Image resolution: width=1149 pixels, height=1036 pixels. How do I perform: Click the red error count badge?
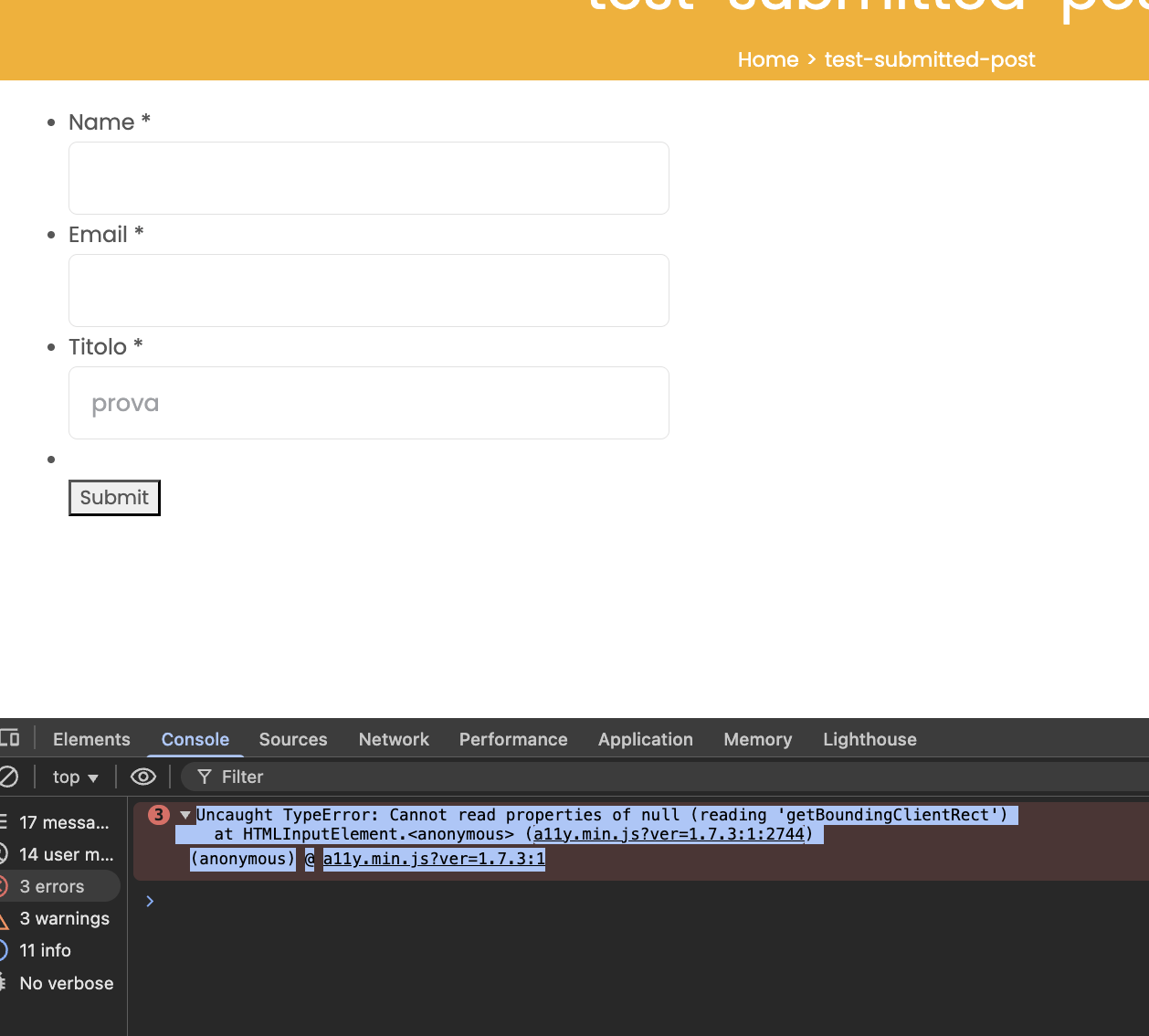[x=159, y=815]
